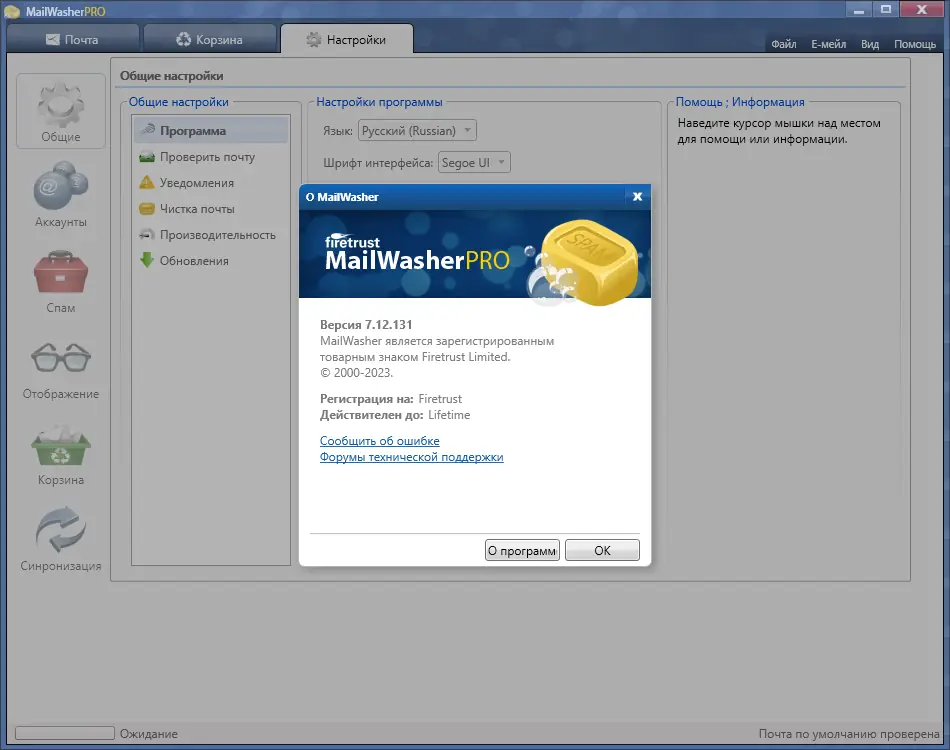
Task: Open Корзина recycle bin settings
Action: [61, 453]
